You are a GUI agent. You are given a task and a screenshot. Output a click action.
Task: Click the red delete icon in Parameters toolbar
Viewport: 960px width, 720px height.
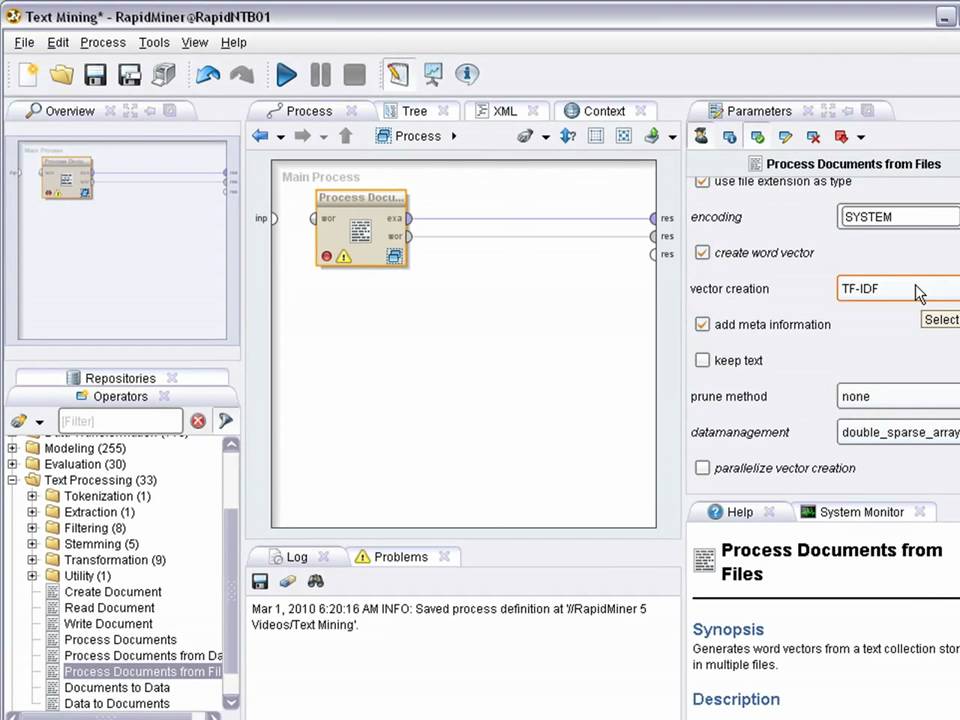click(x=813, y=137)
